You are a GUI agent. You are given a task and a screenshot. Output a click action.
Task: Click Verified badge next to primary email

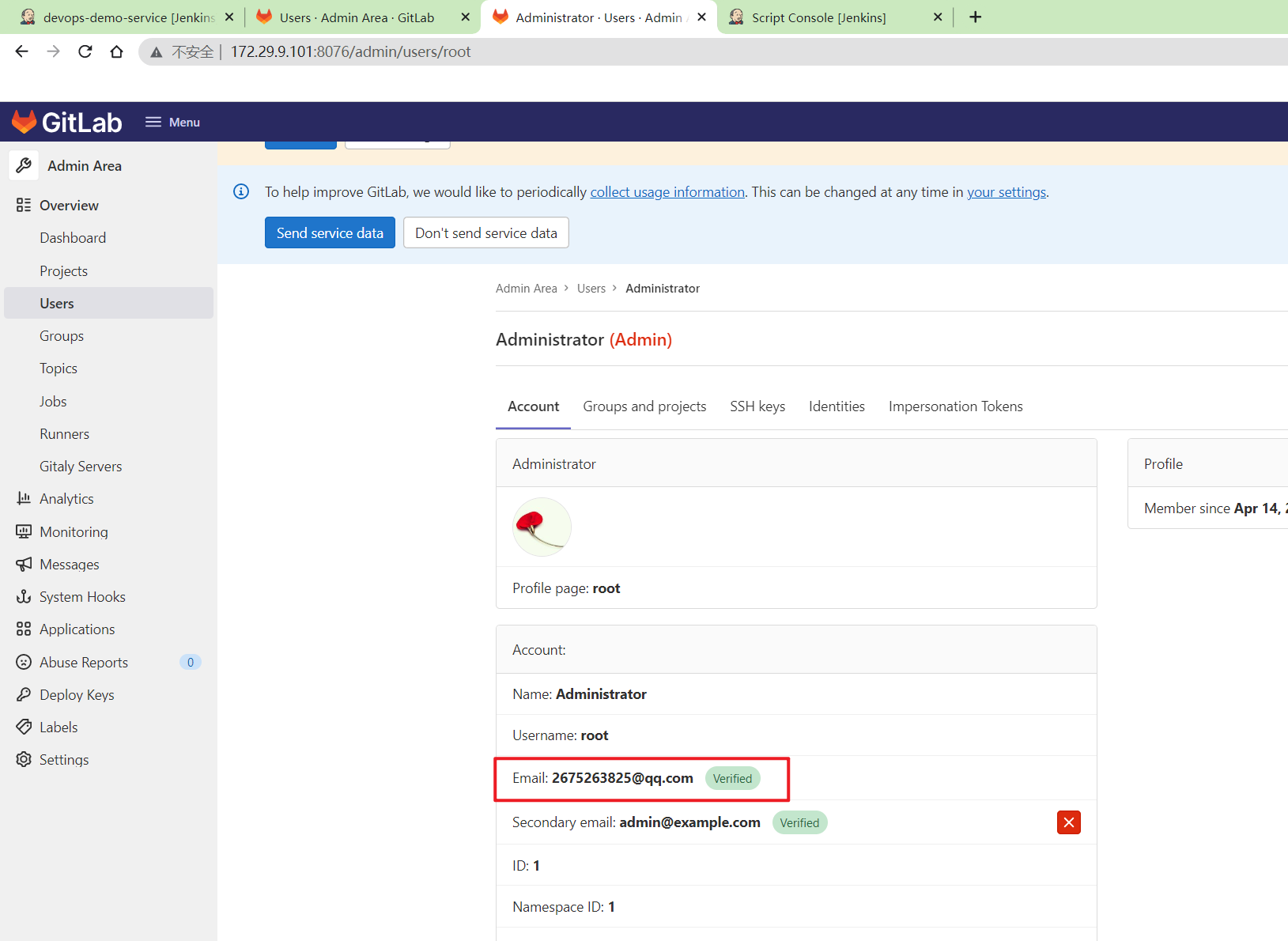point(732,778)
